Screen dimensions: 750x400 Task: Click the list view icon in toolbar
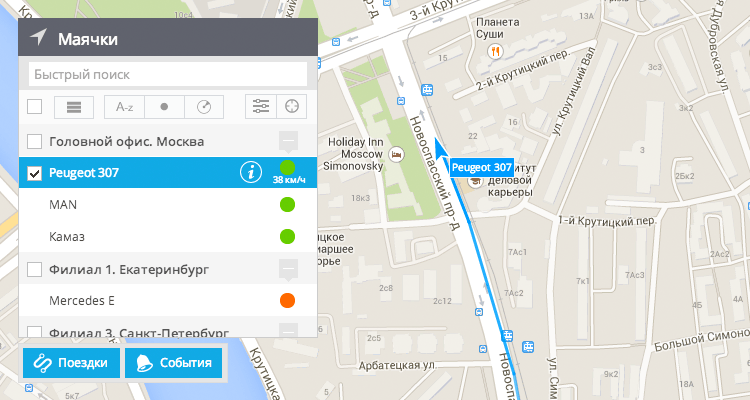(74, 107)
